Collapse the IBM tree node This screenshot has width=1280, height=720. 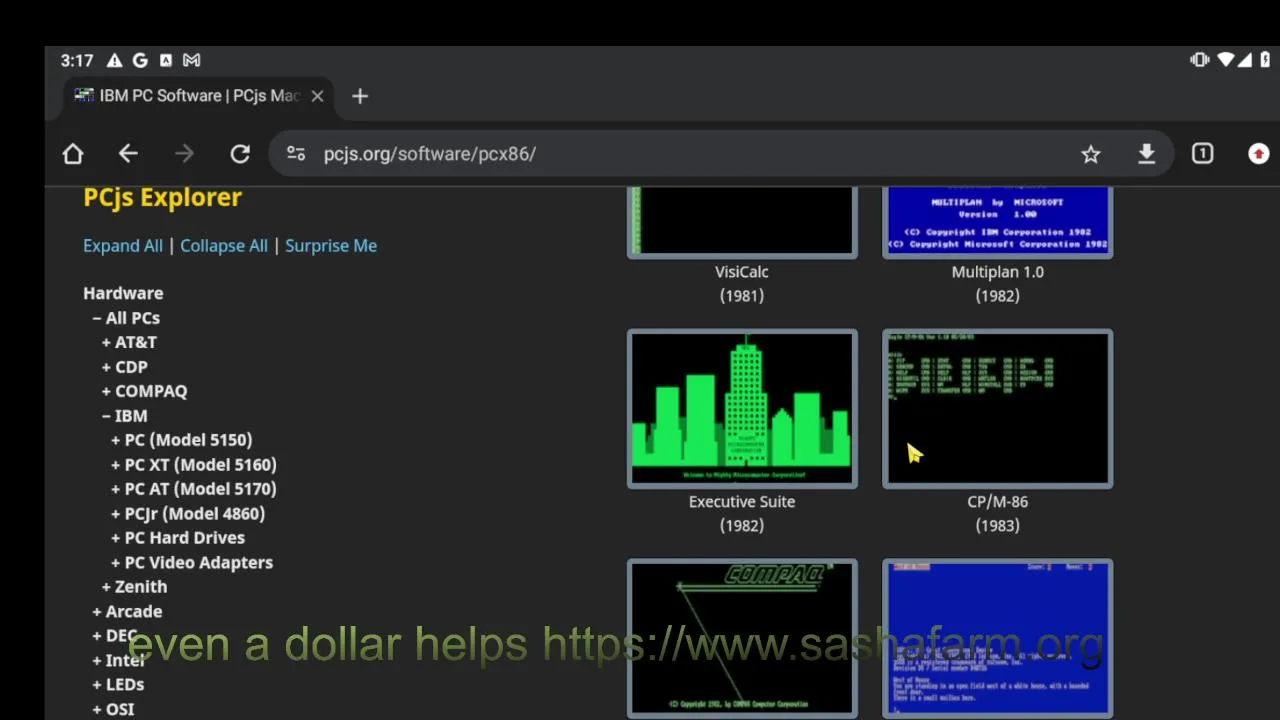[x=124, y=416]
